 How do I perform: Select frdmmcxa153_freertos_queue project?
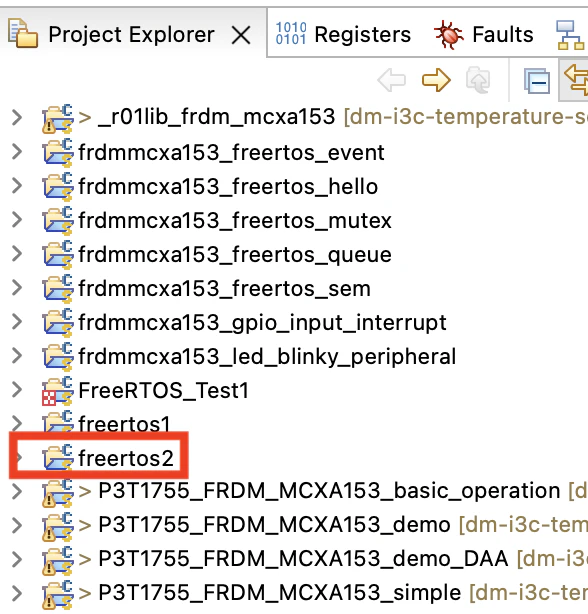(235, 255)
